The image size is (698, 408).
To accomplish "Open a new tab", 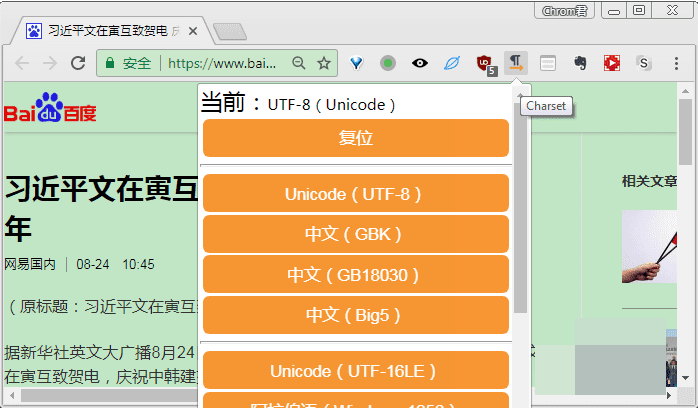I will [x=230, y=32].
